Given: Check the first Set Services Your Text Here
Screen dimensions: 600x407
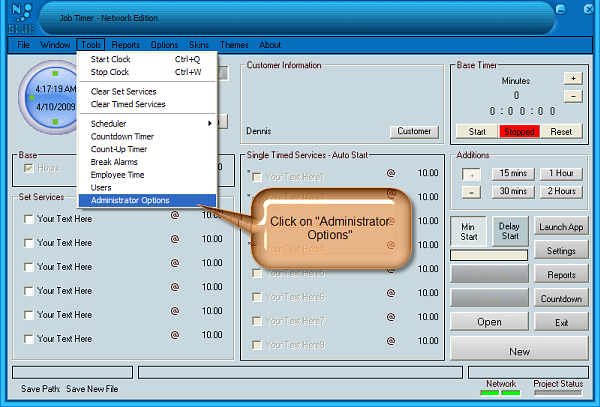Looking at the screenshot, I should 29,219.
